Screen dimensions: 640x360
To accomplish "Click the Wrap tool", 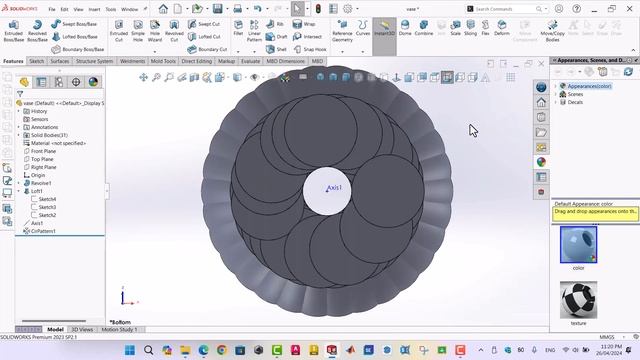I will pyautogui.click(x=304, y=24).
